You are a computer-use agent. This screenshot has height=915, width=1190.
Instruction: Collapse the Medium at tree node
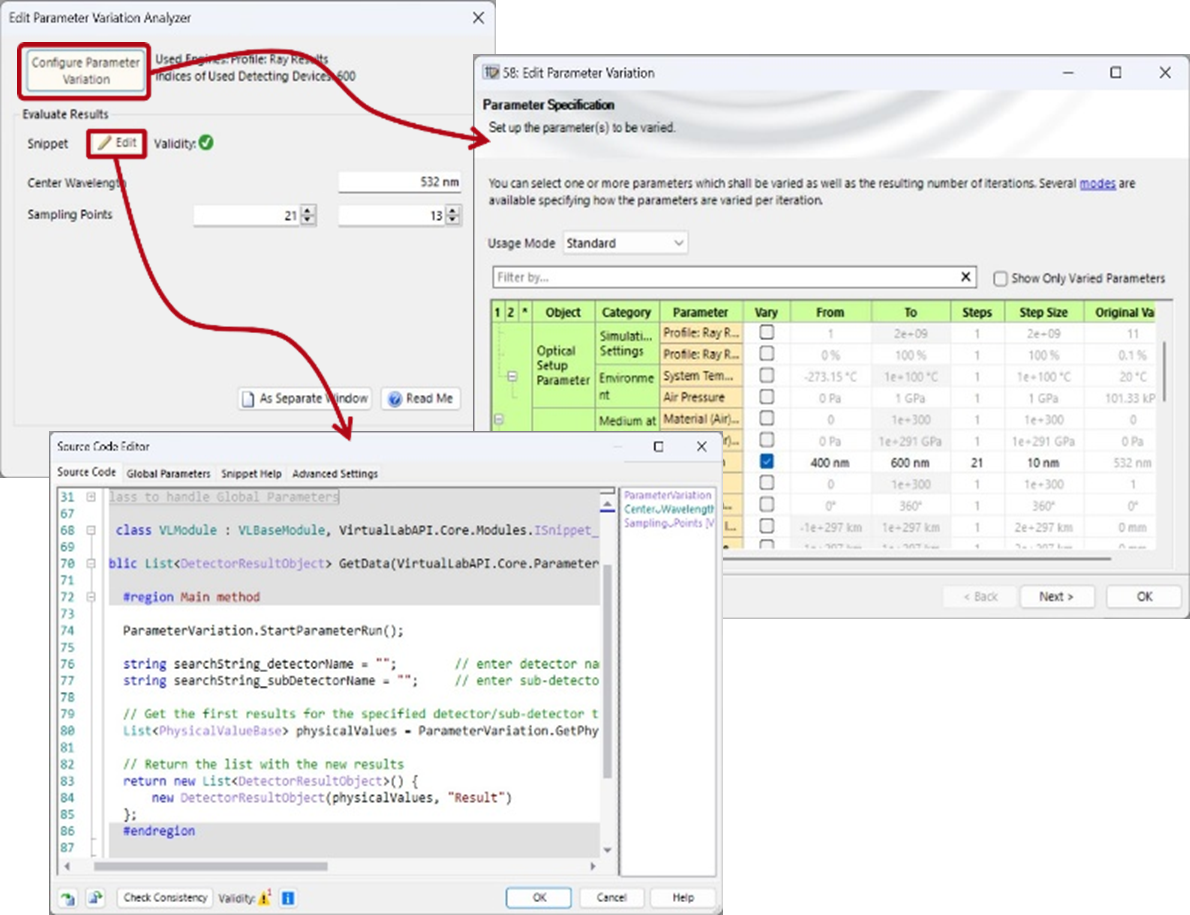[x=499, y=419]
